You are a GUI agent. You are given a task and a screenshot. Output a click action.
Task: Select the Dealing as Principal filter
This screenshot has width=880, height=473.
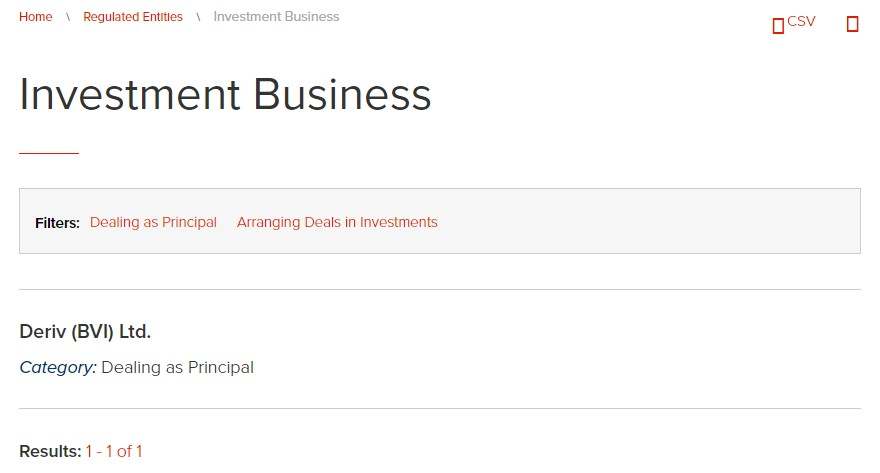tap(153, 222)
